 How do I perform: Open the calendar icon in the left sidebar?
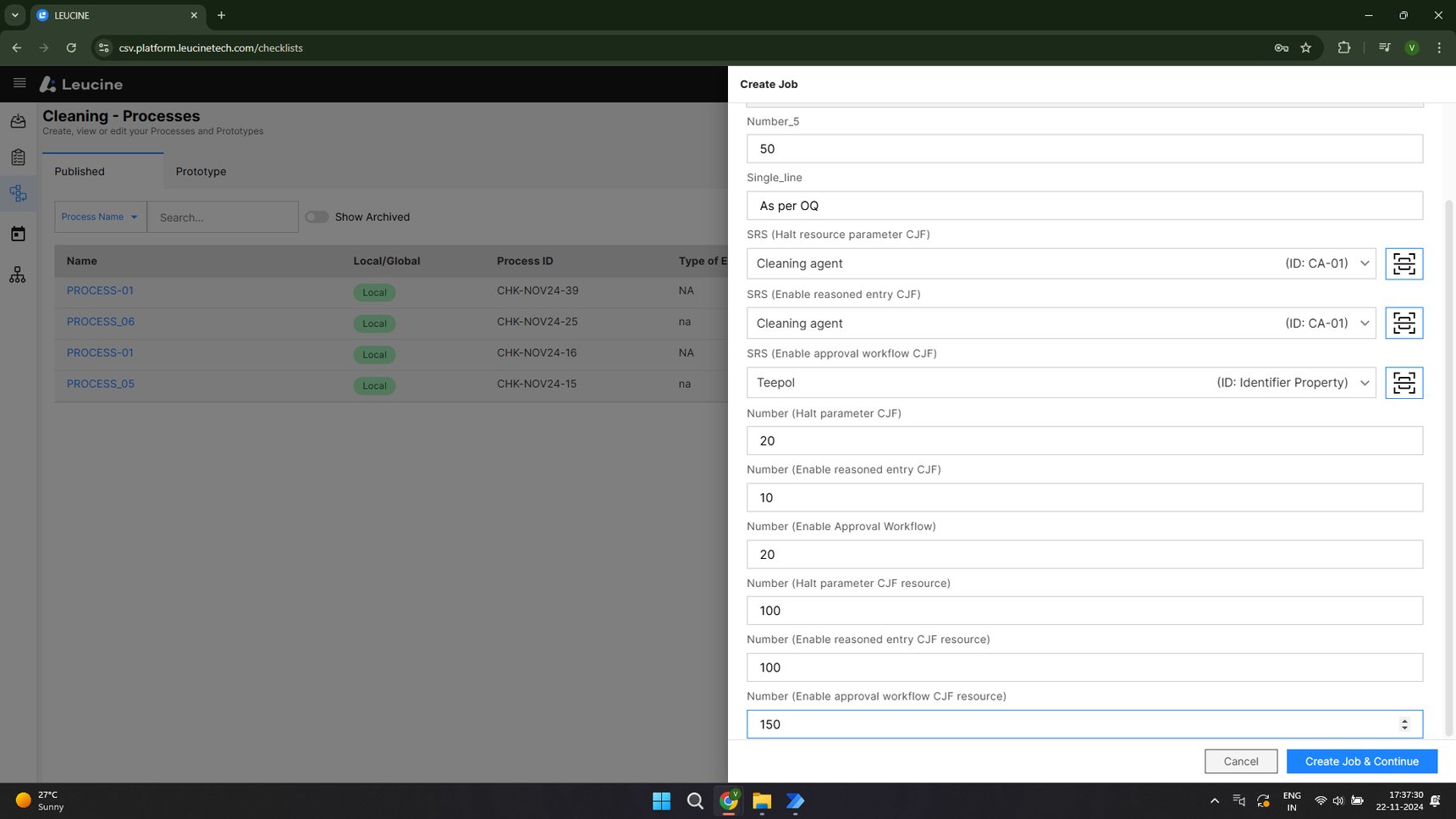[x=18, y=233]
